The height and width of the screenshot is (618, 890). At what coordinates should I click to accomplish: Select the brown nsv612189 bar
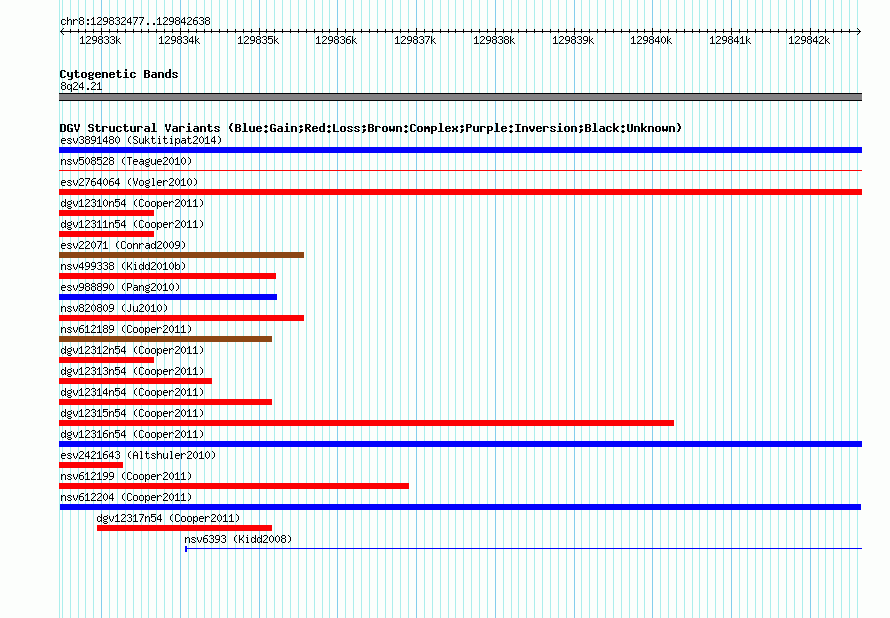(x=165, y=339)
